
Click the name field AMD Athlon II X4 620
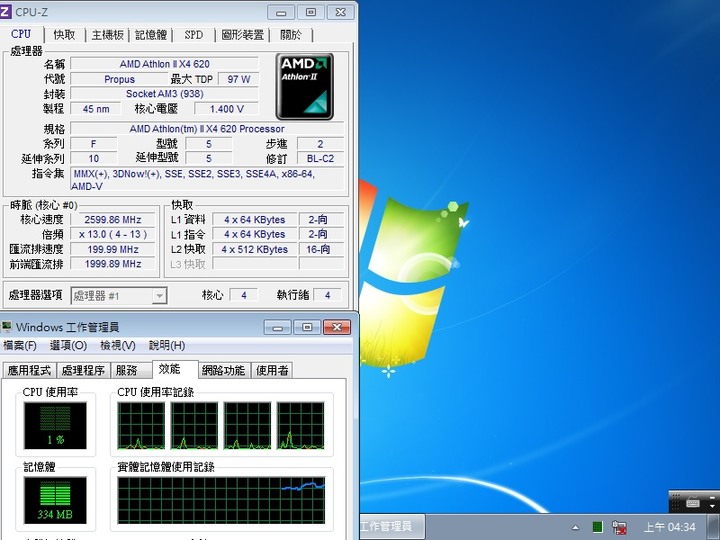[164, 64]
